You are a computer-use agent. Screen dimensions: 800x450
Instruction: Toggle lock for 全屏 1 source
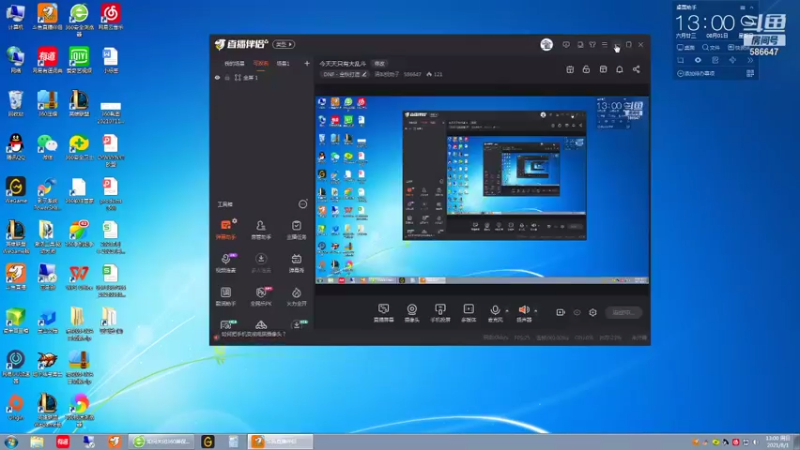click(x=227, y=78)
